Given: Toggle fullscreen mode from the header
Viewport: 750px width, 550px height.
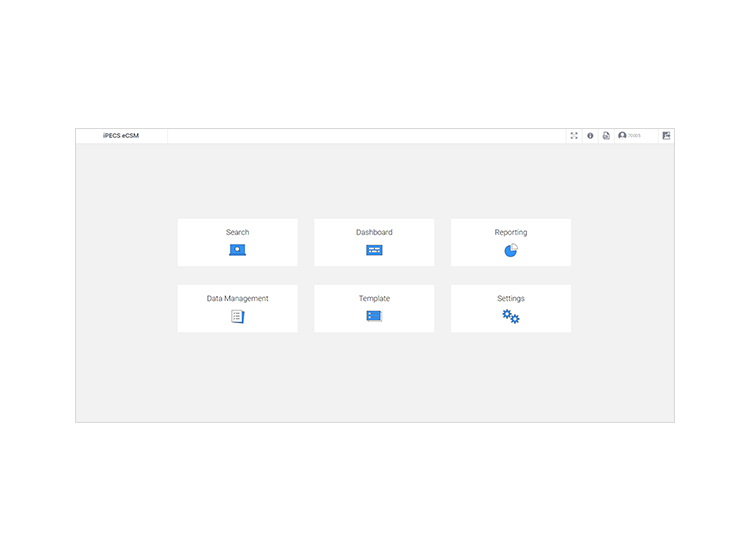Looking at the screenshot, I should (574, 136).
